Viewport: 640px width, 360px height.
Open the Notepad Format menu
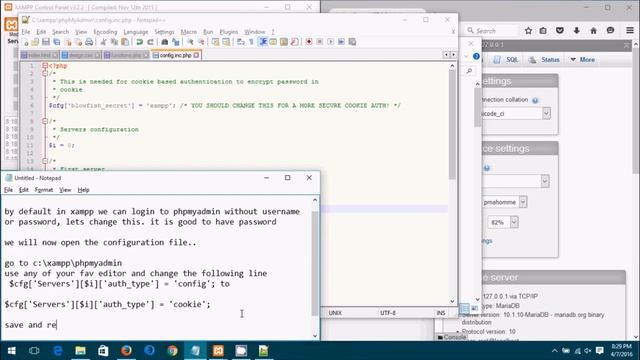click(44, 190)
